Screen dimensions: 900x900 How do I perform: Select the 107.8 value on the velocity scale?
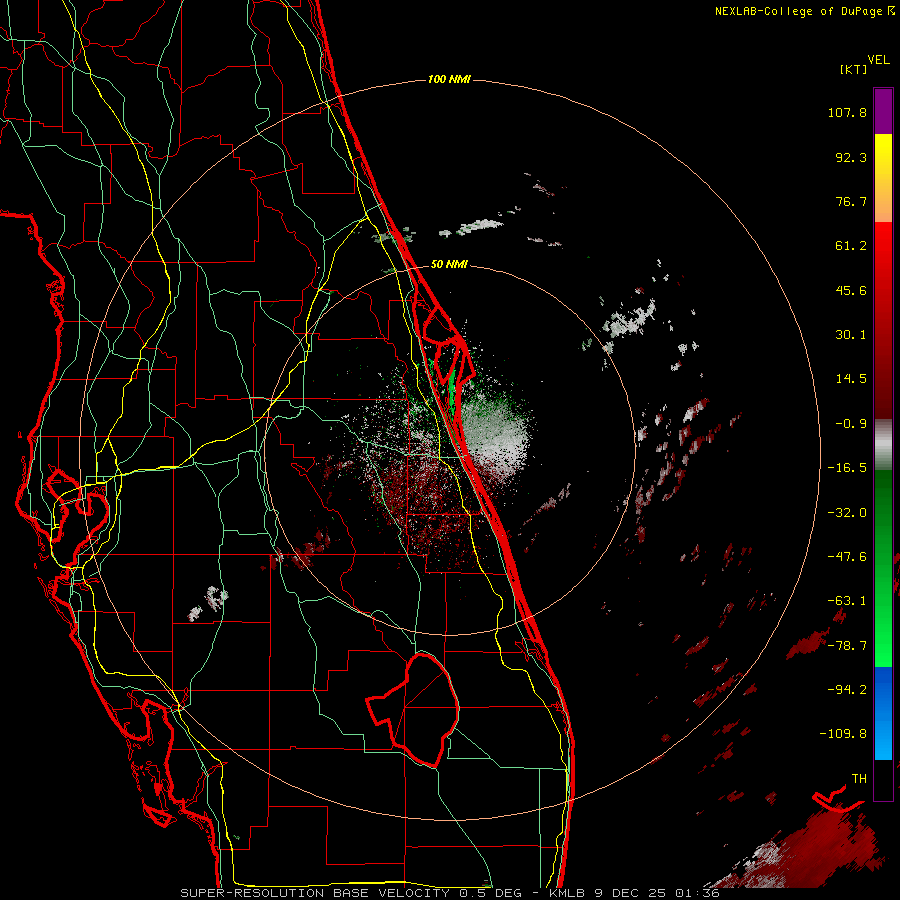[x=847, y=112]
